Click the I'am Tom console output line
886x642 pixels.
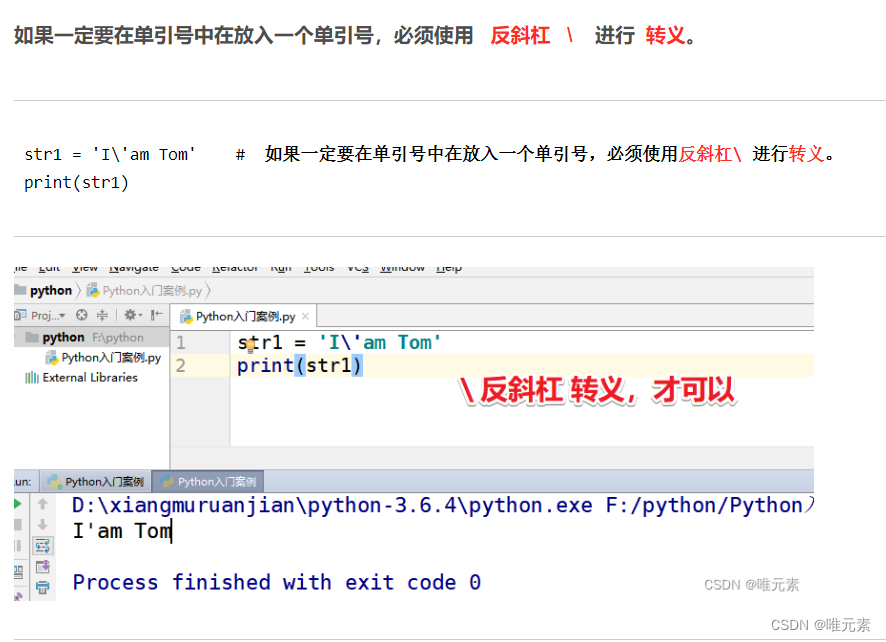click(x=121, y=531)
